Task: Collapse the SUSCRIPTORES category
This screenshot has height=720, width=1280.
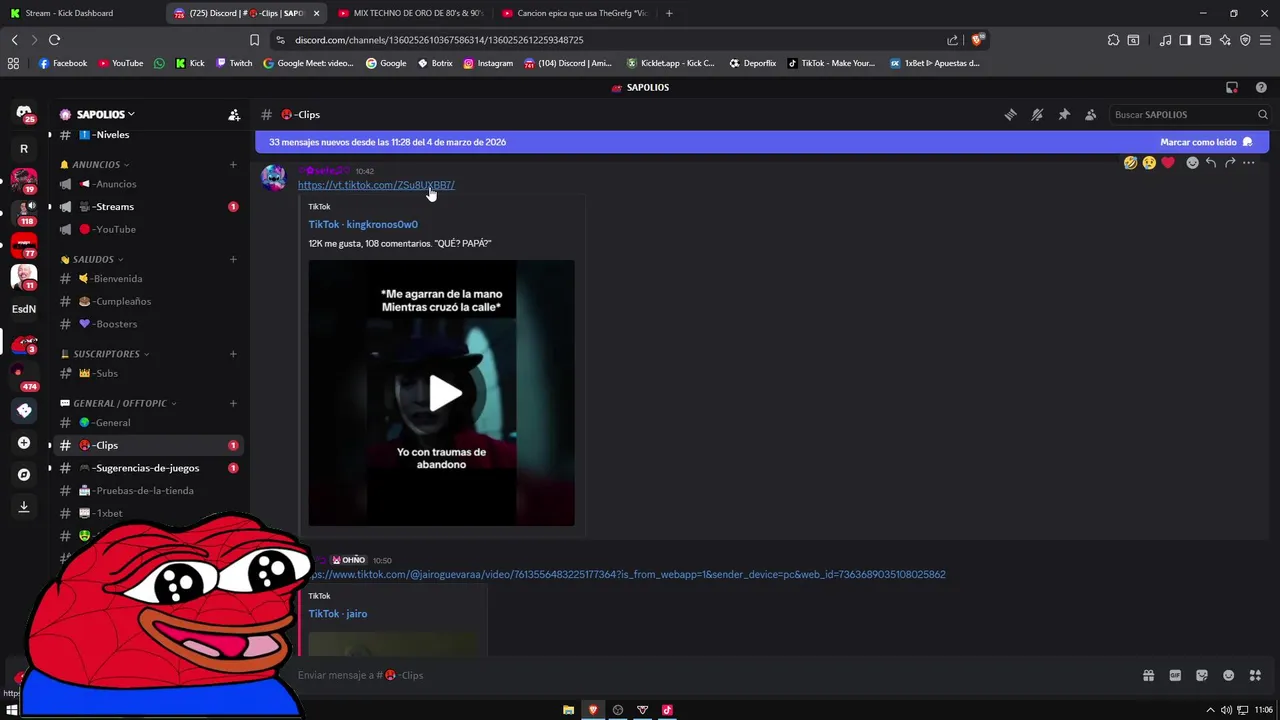Action: (x=105, y=354)
